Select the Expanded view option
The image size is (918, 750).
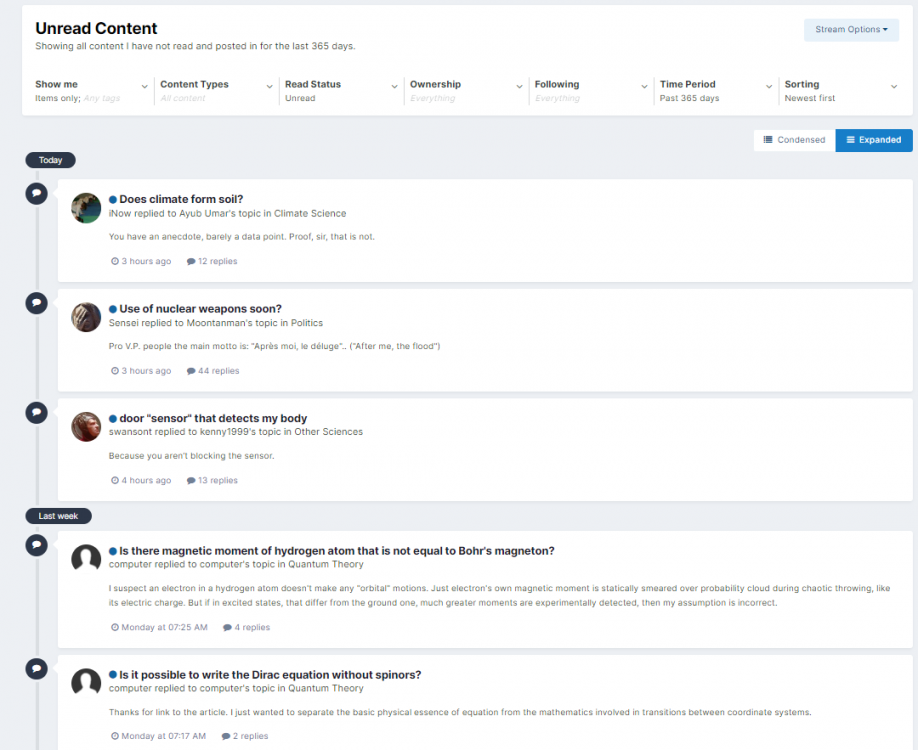872,140
